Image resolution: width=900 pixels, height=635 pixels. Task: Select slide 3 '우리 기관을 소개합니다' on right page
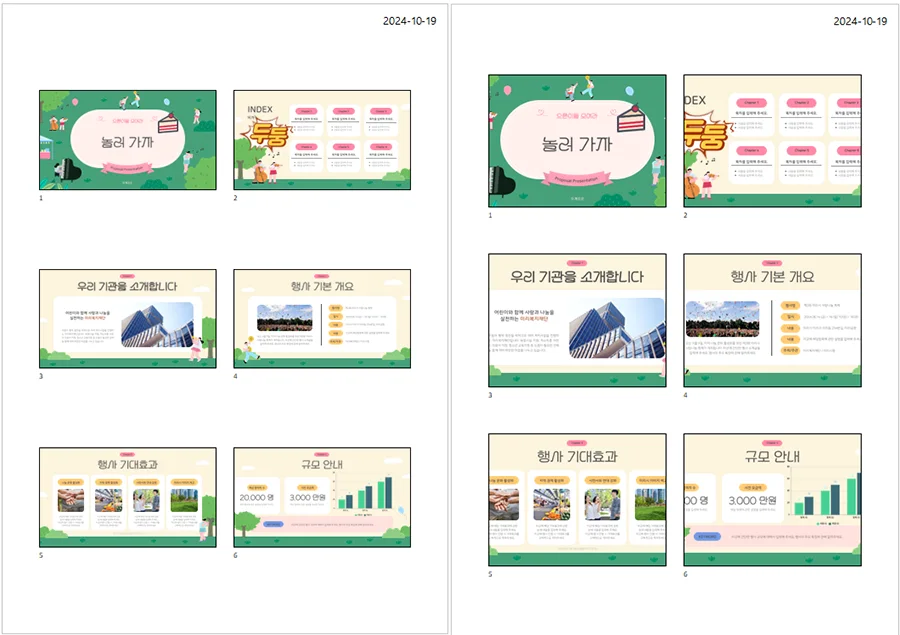(577, 320)
